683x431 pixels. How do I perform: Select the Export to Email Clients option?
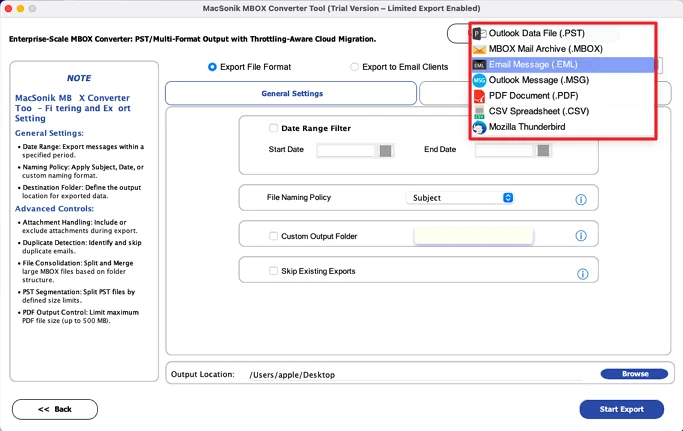pyautogui.click(x=355, y=67)
